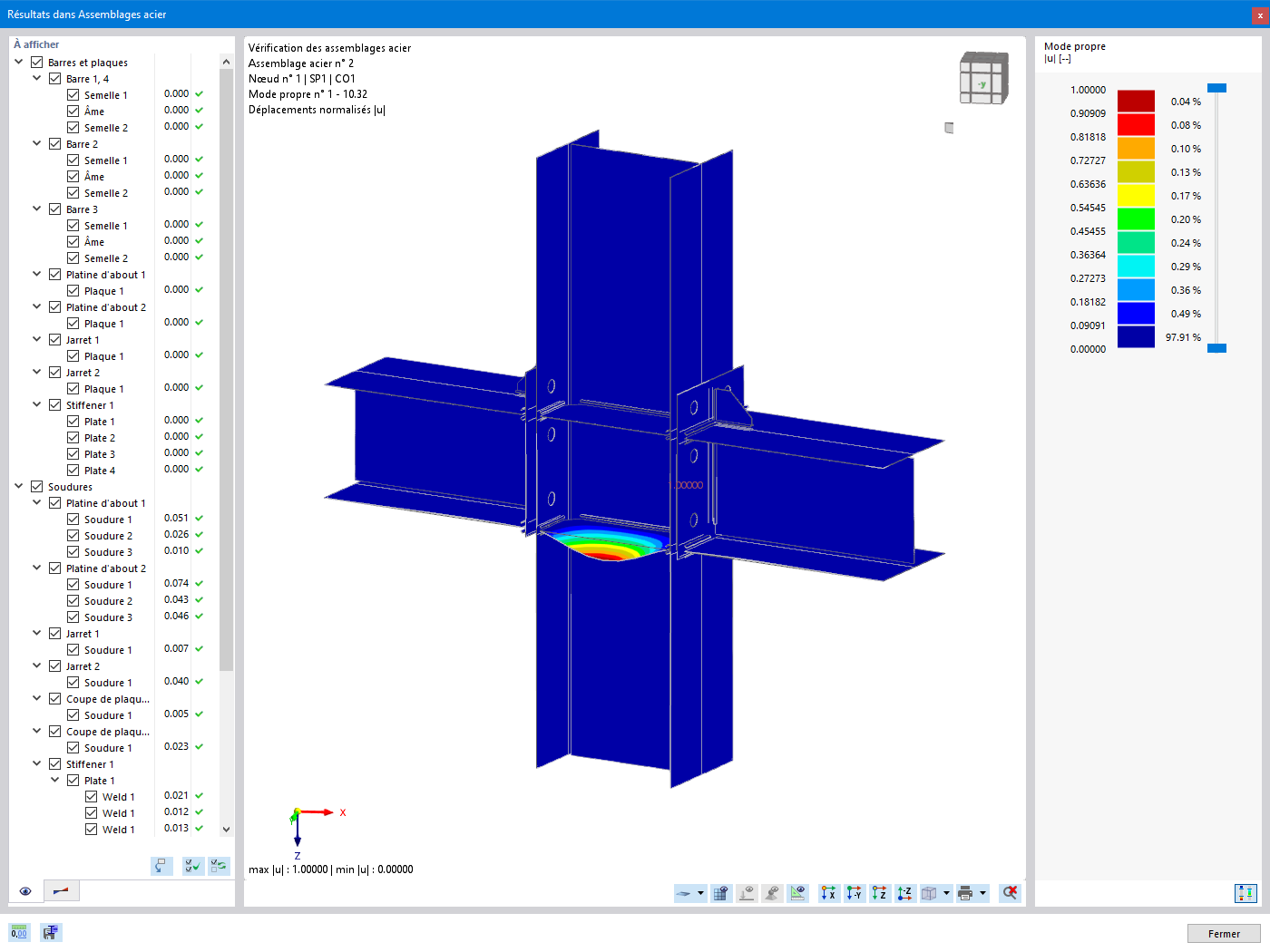Uncheck the Soudures checkbox
The image size is (1270, 952).
(37, 487)
